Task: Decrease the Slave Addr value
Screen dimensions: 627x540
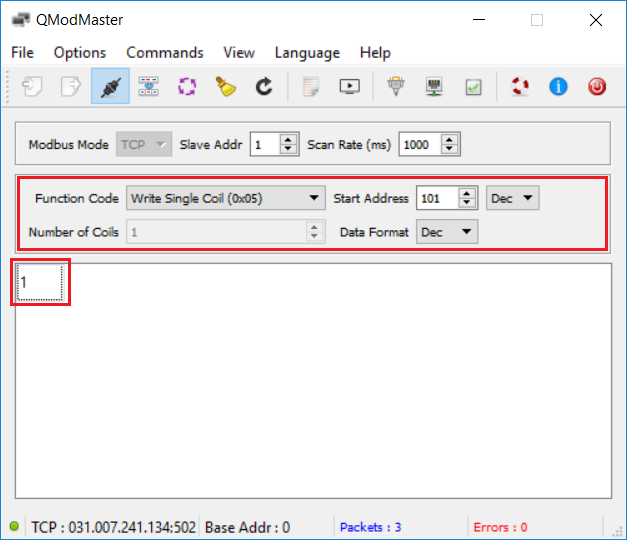Action: [288, 149]
